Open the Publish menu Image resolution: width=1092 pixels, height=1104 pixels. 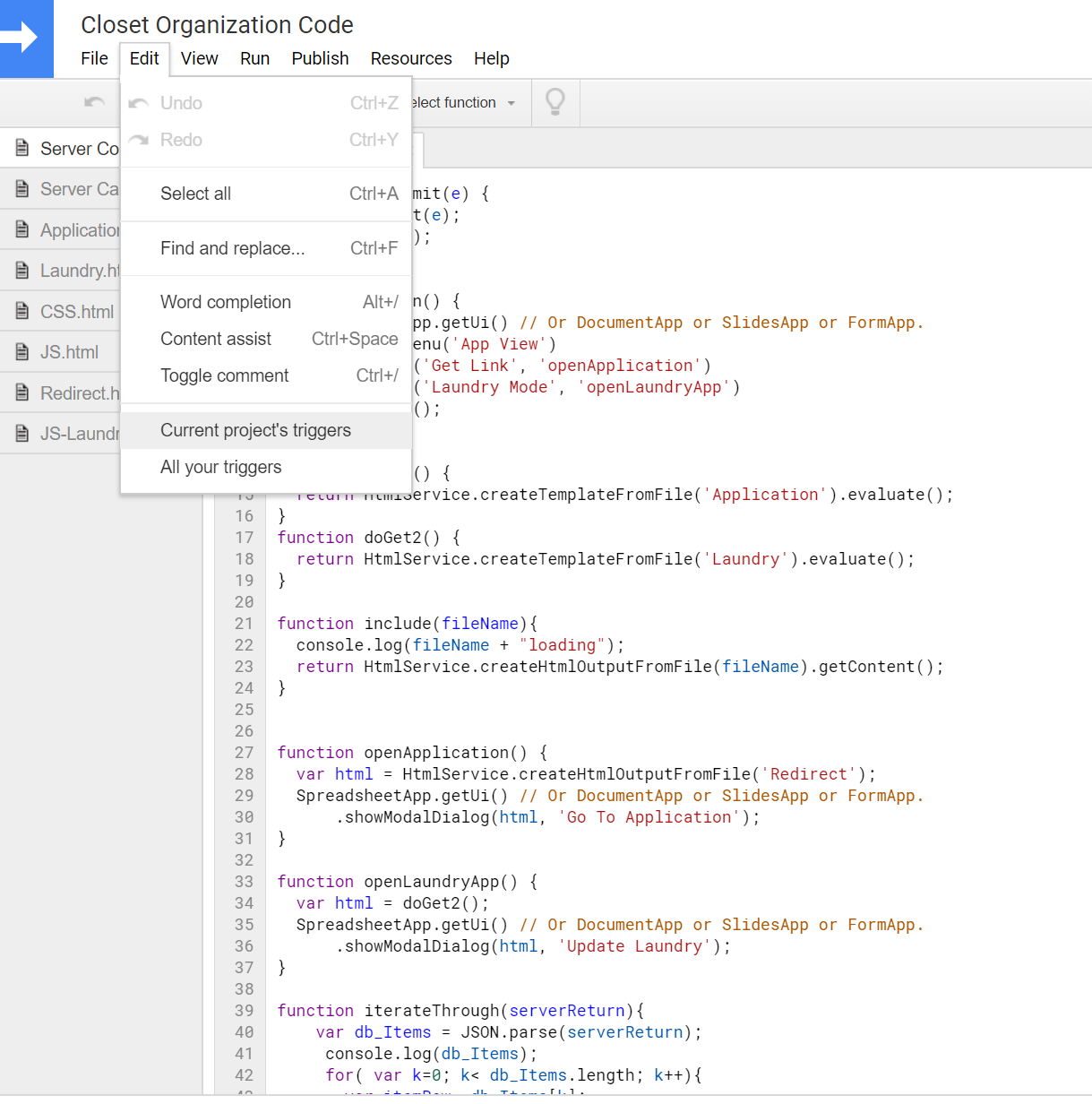coord(320,58)
